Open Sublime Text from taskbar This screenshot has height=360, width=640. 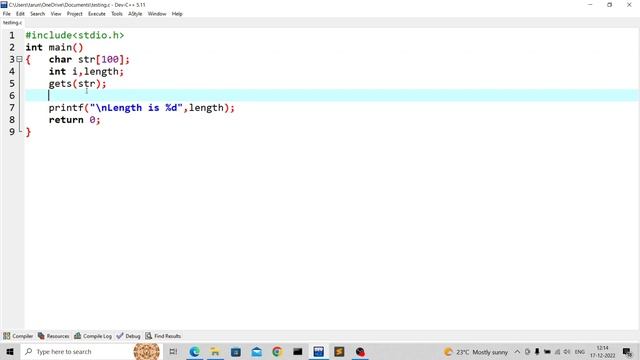[339, 351]
